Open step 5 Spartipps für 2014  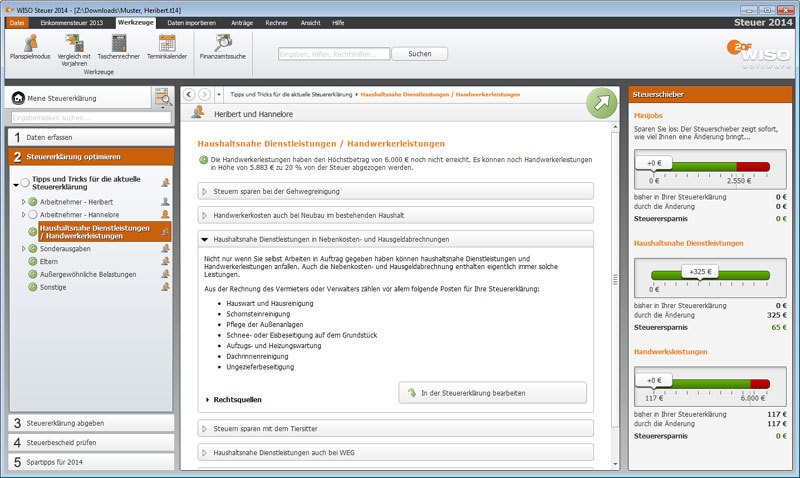pyautogui.click(x=91, y=462)
